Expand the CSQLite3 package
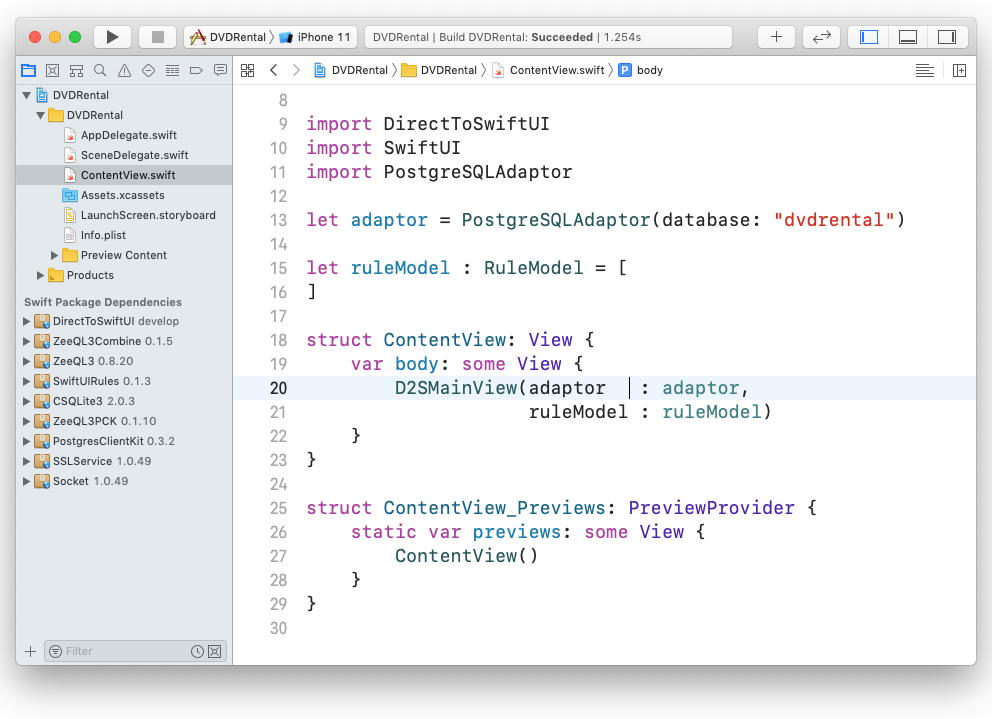992x719 pixels. (x=27, y=401)
